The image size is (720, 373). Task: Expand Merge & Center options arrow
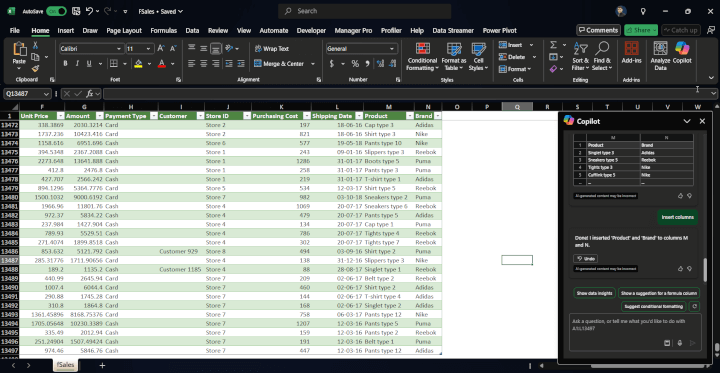click(x=313, y=64)
